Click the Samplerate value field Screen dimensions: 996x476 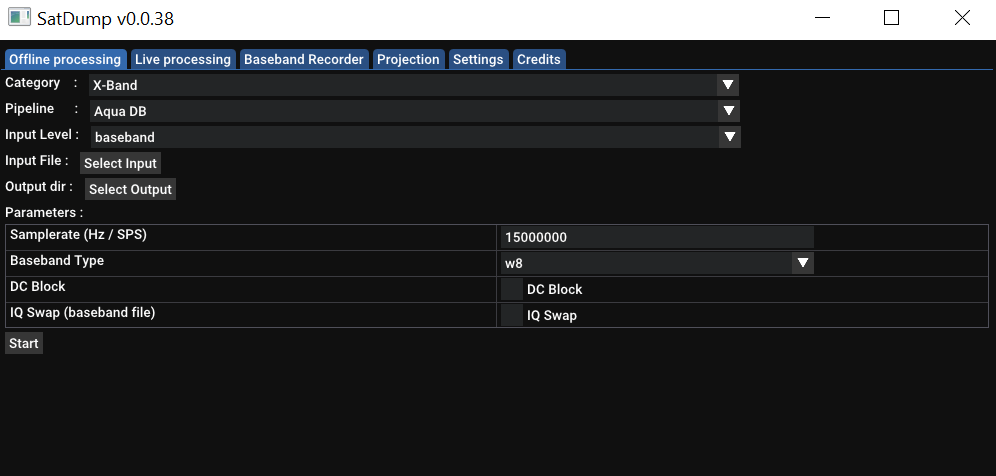(657, 238)
